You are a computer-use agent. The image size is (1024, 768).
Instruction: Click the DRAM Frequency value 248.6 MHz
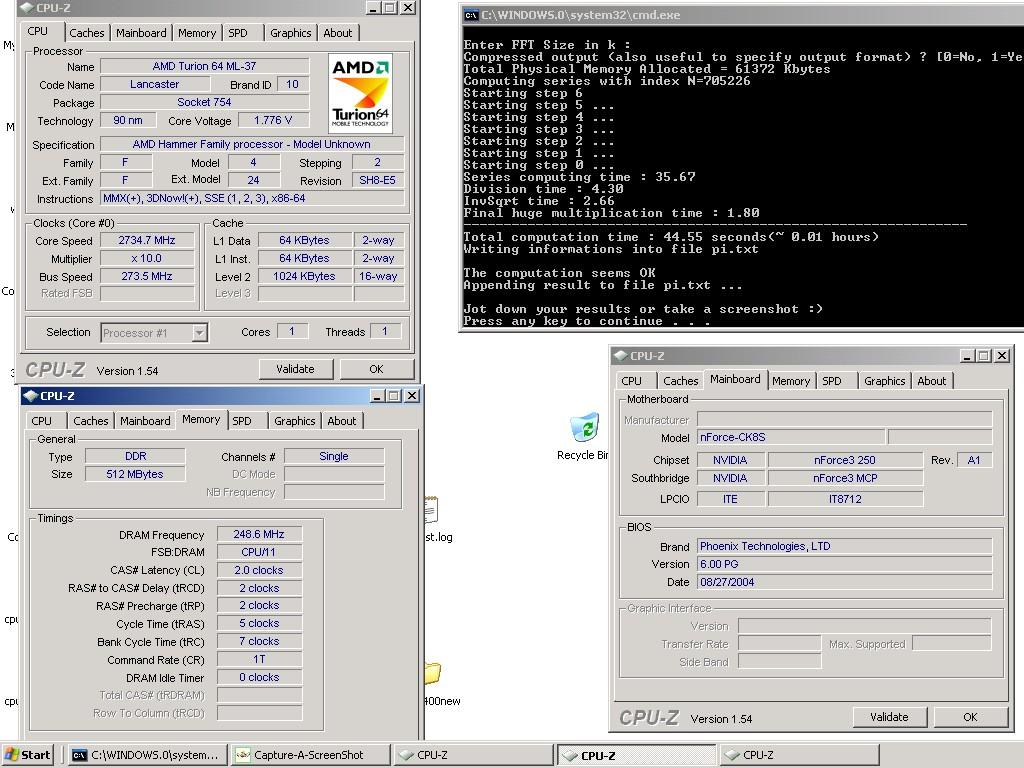[259, 534]
